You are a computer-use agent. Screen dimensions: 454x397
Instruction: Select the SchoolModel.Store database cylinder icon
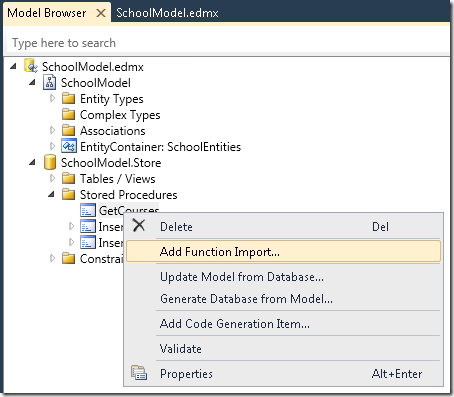tap(50, 162)
